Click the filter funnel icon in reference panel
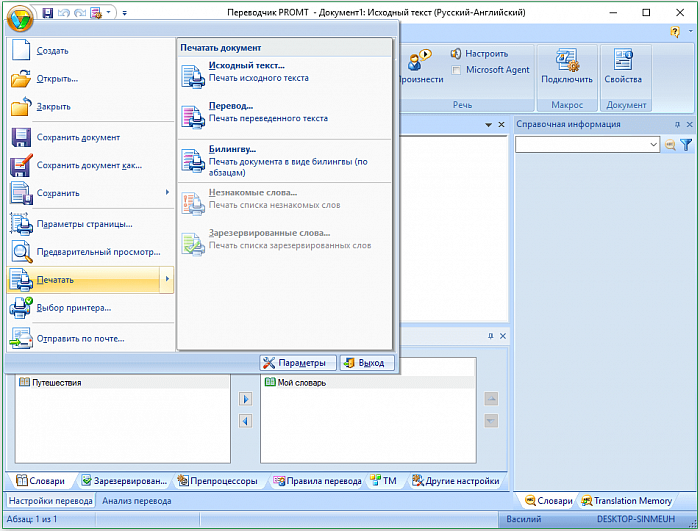 [x=686, y=144]
